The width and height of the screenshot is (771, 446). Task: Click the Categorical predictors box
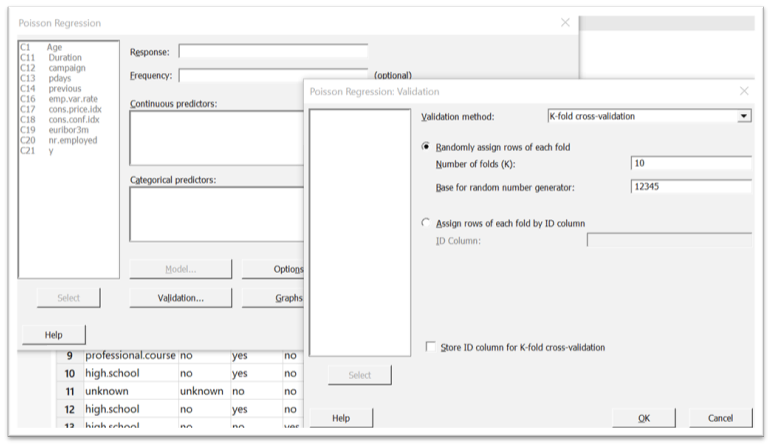click(x=217, y=214)
